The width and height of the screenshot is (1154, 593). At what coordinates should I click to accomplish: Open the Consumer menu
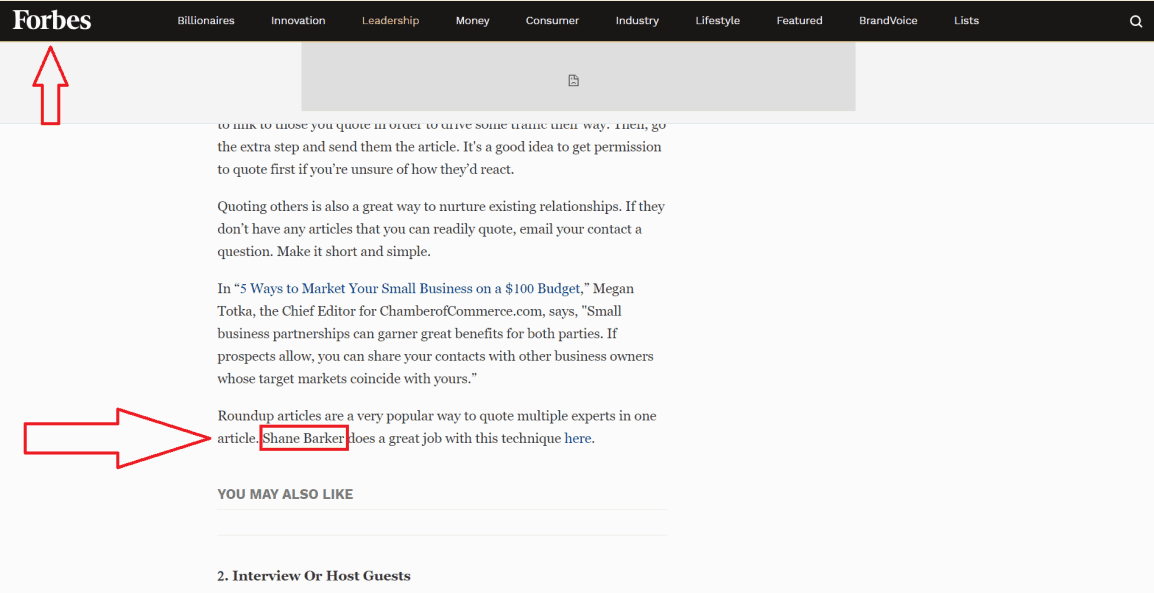(x=552, y=21)
